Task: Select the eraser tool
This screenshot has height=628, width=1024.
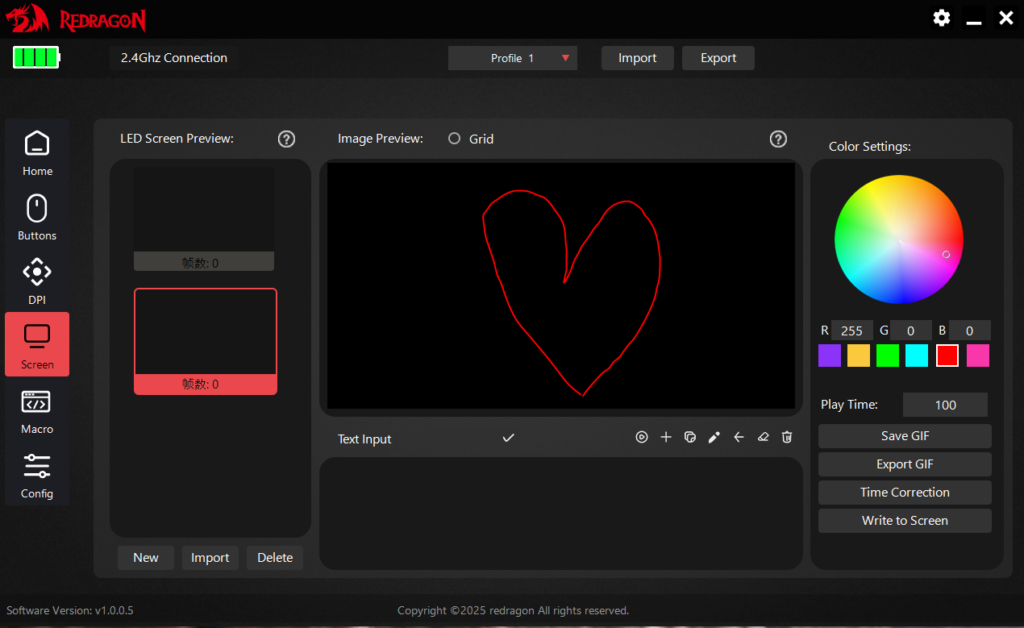Action: pyautogui.click(x=763, y=438)
